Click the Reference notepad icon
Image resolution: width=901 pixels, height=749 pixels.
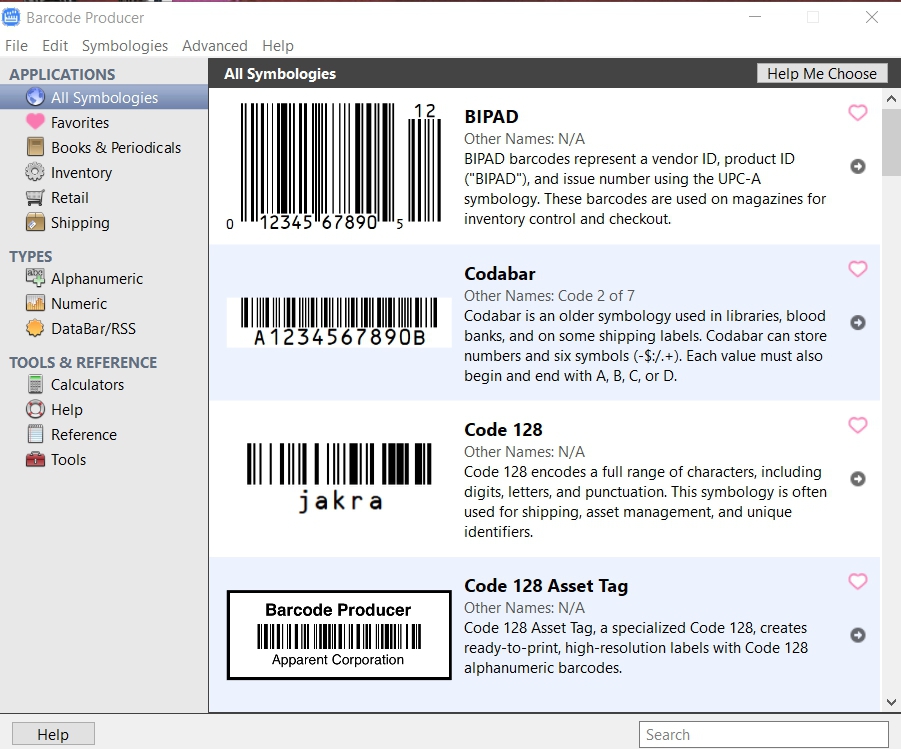point(35,434)
